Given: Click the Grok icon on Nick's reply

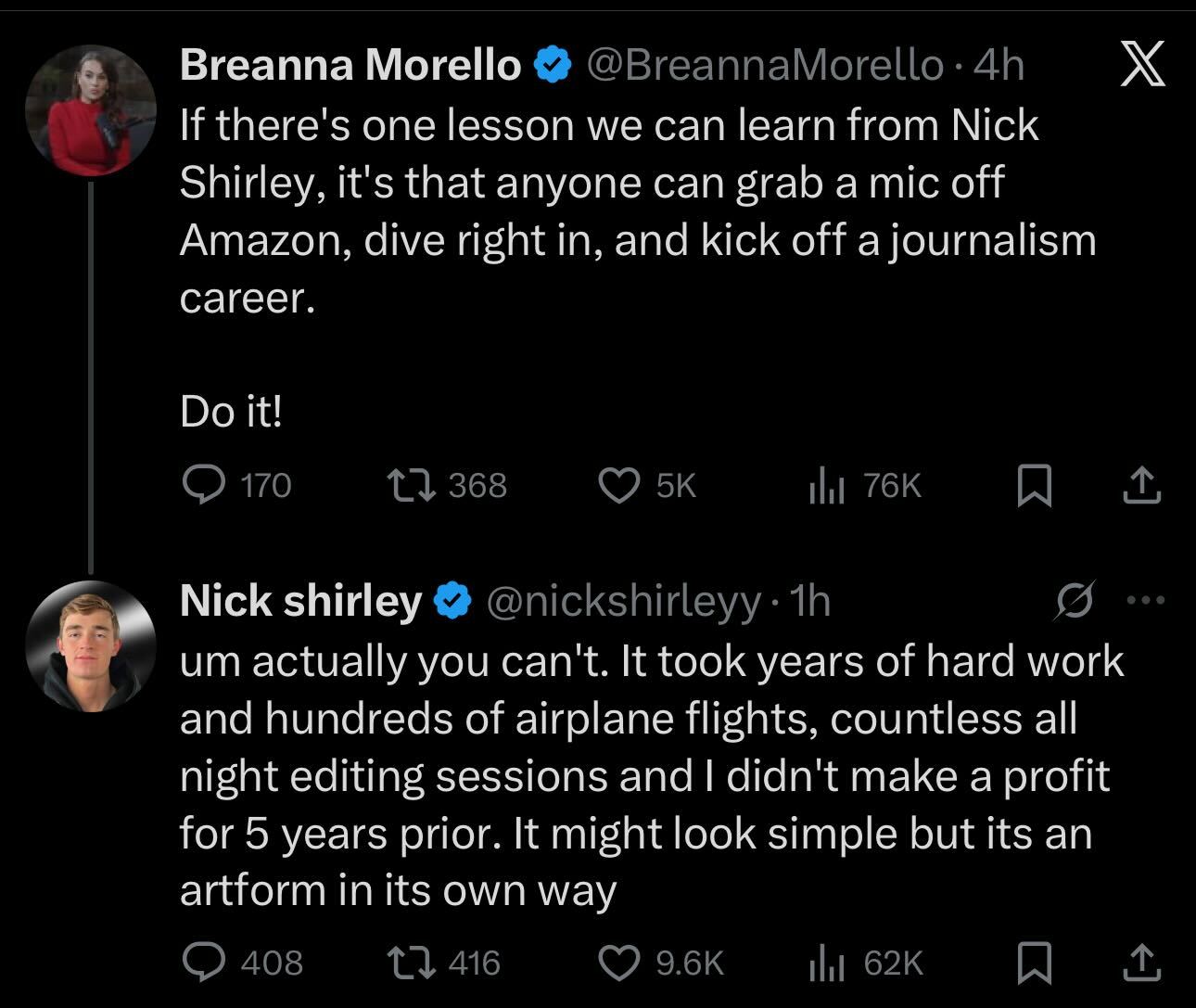Looking at the screenshot, I should (1075, 601).
